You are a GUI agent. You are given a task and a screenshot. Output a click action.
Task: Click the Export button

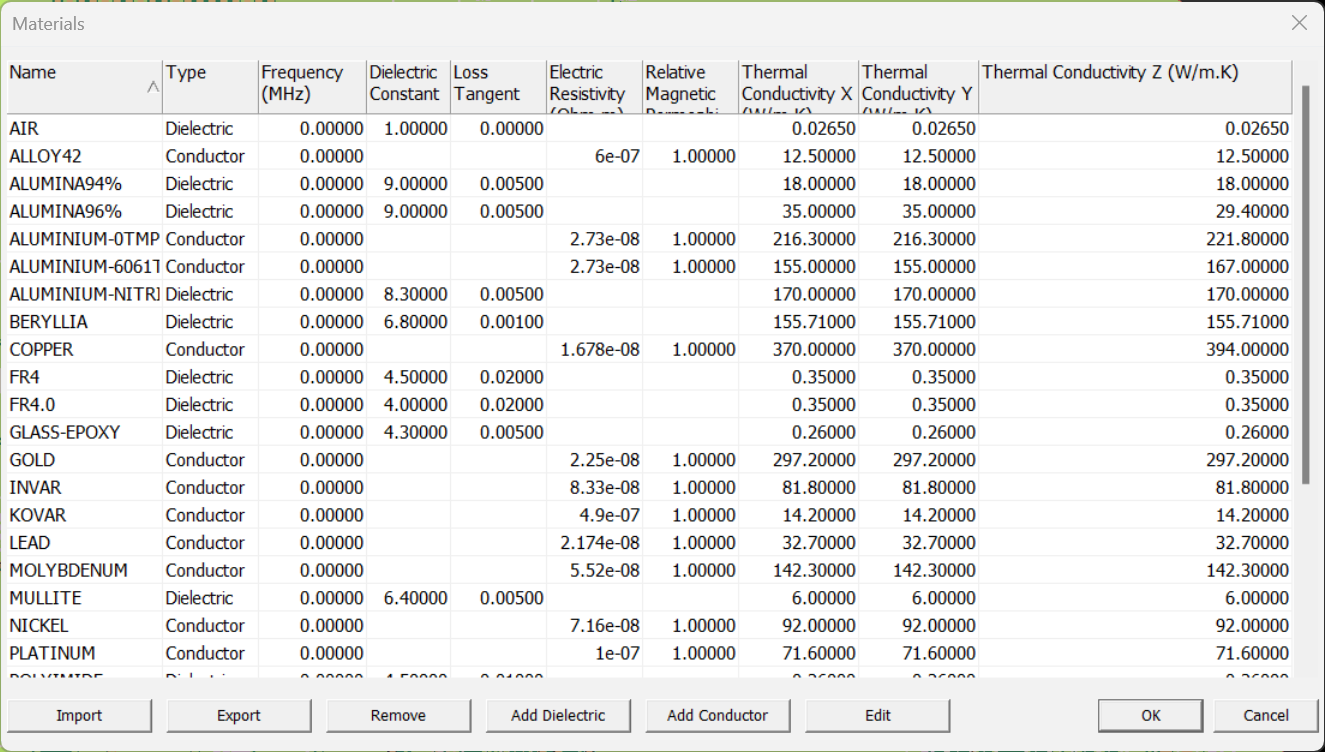pos(239,715)
